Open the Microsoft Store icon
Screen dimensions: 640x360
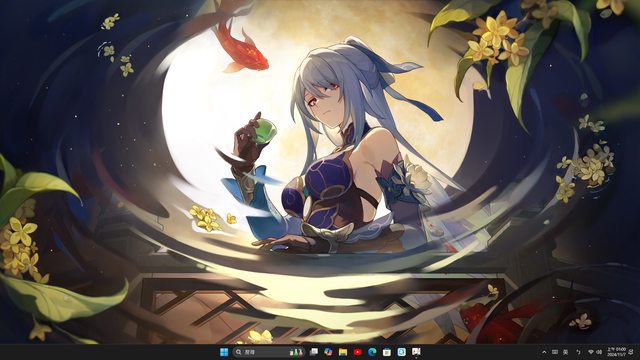coord(387,352)
